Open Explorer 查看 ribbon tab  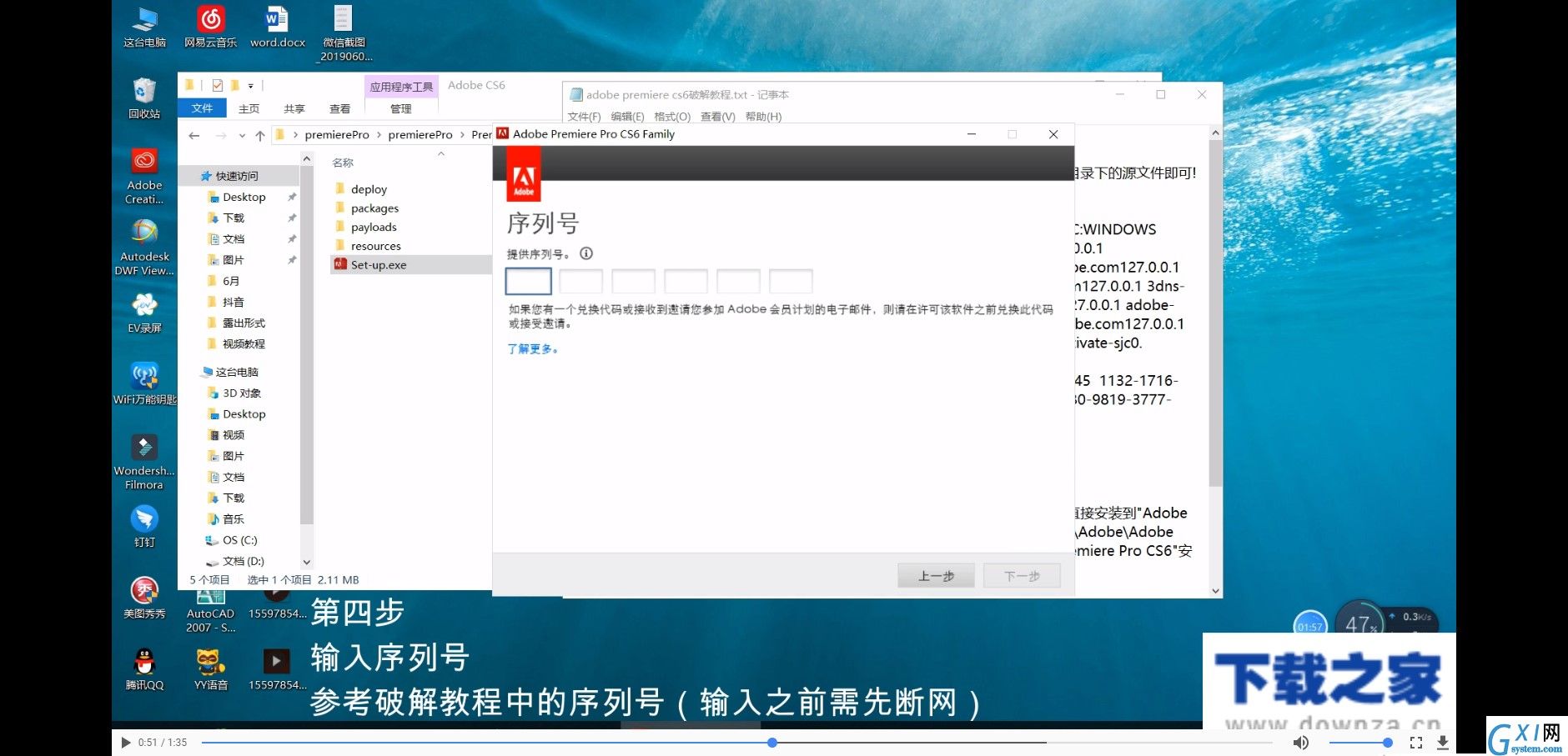[339, 108]
